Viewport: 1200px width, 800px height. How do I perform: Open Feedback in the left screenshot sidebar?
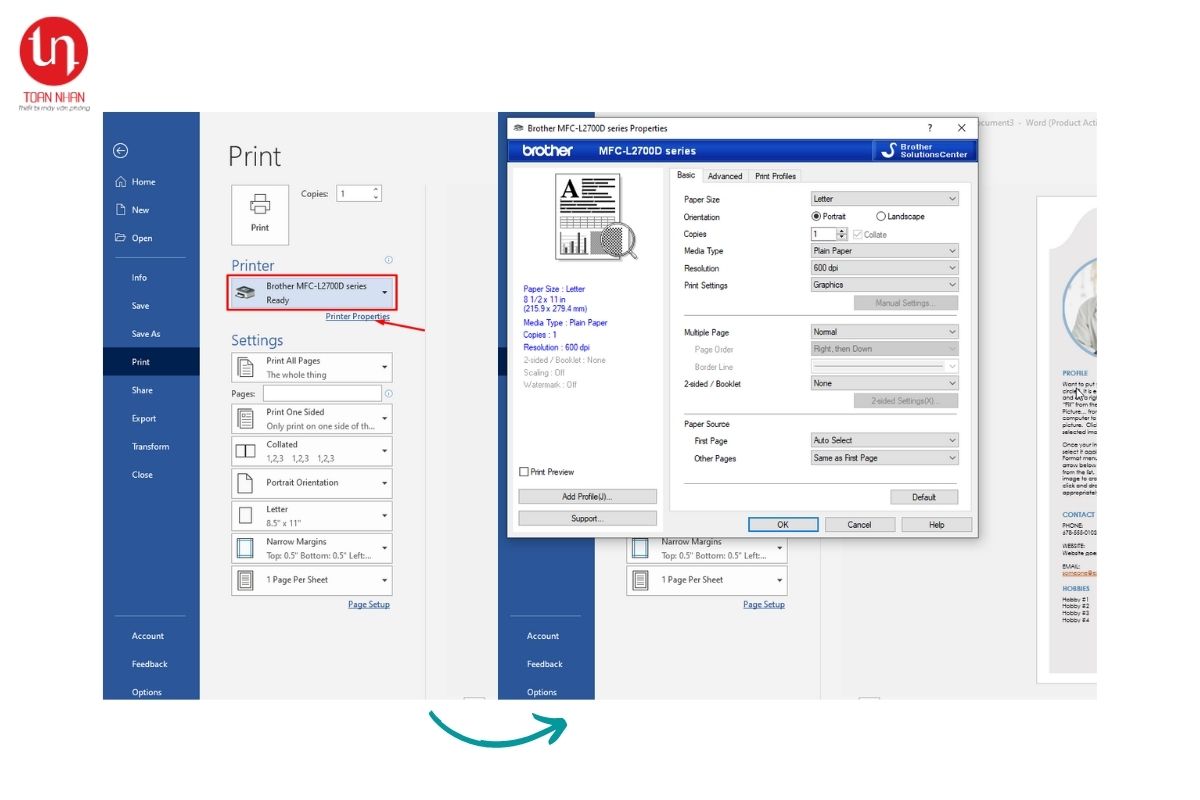[150, 664]
